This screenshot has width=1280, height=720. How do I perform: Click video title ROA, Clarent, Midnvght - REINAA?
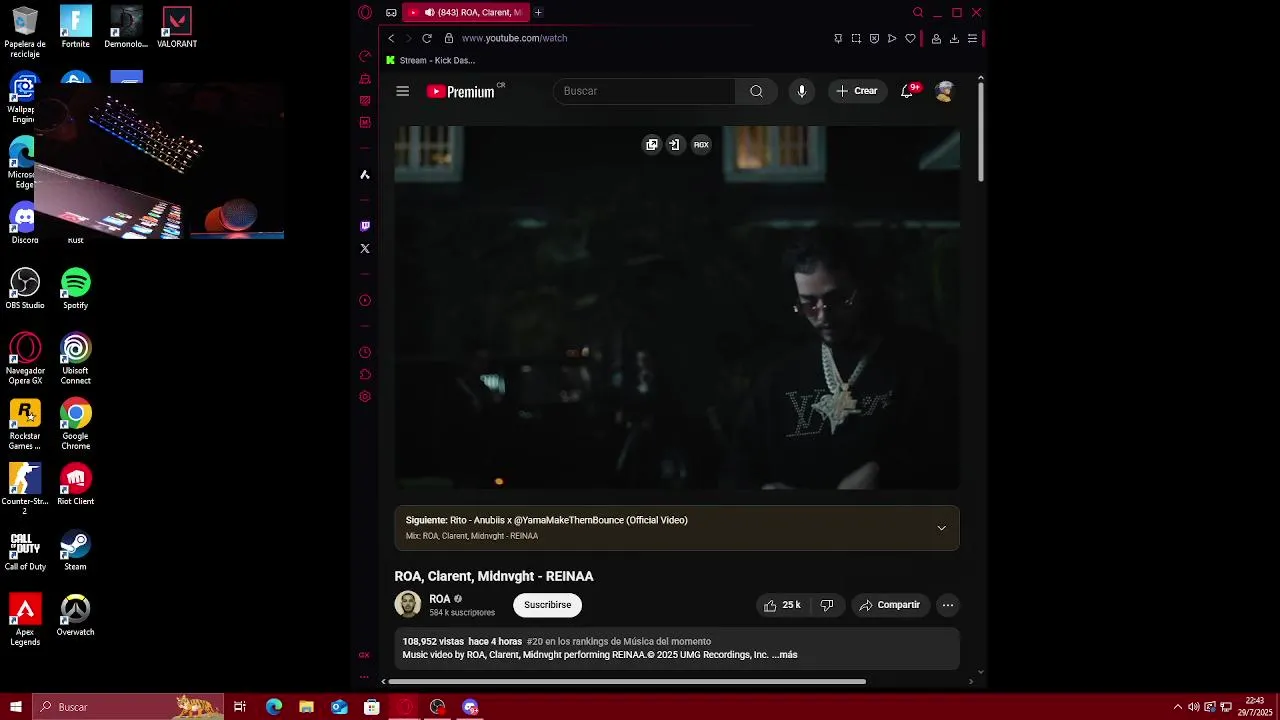pyautogui.click(x=494, y=576)
